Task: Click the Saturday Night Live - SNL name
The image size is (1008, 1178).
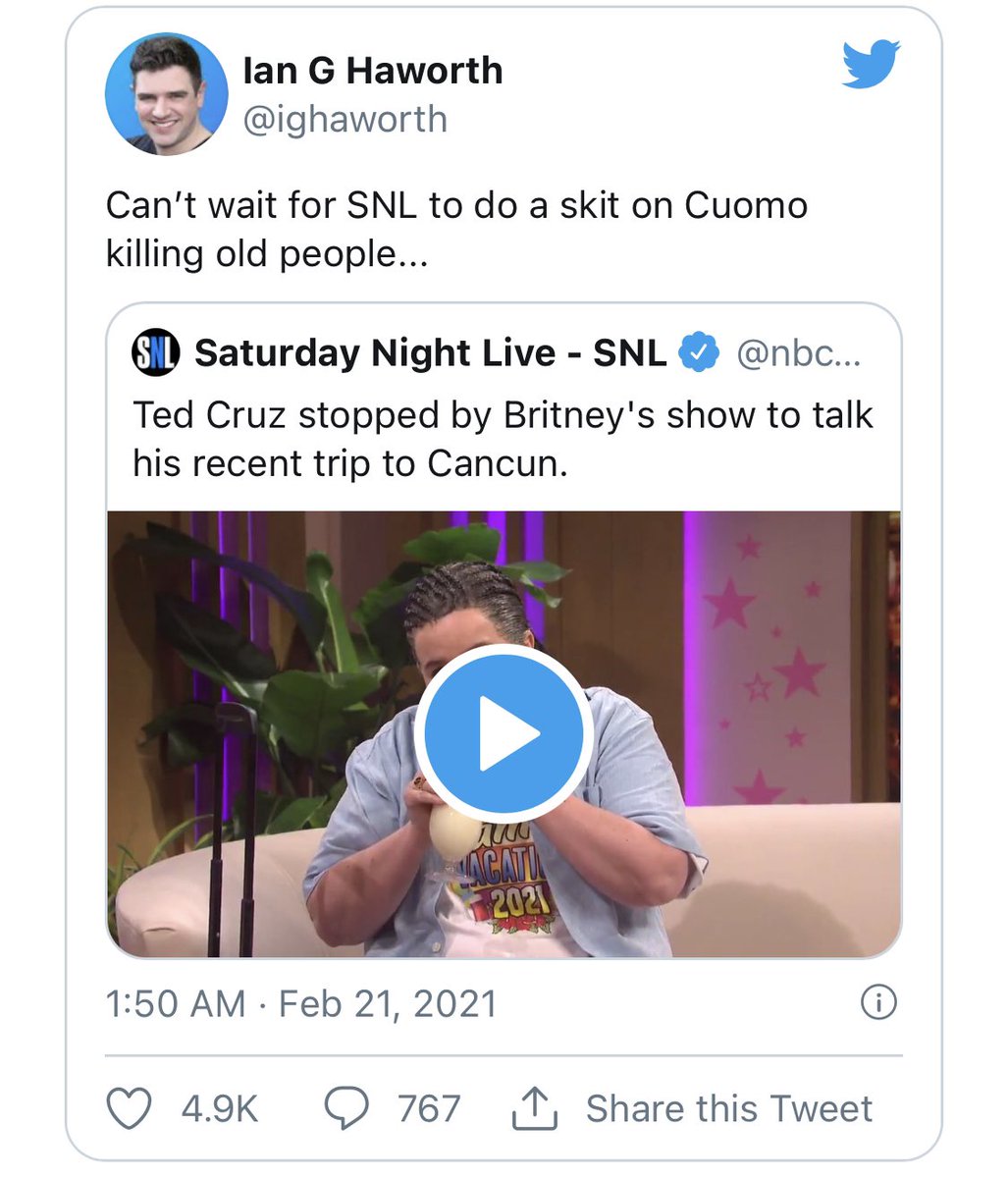Action: pos(430,353)
